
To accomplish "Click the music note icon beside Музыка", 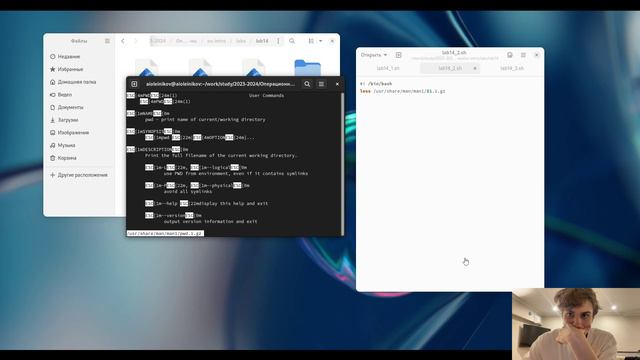I will point(53,145).
